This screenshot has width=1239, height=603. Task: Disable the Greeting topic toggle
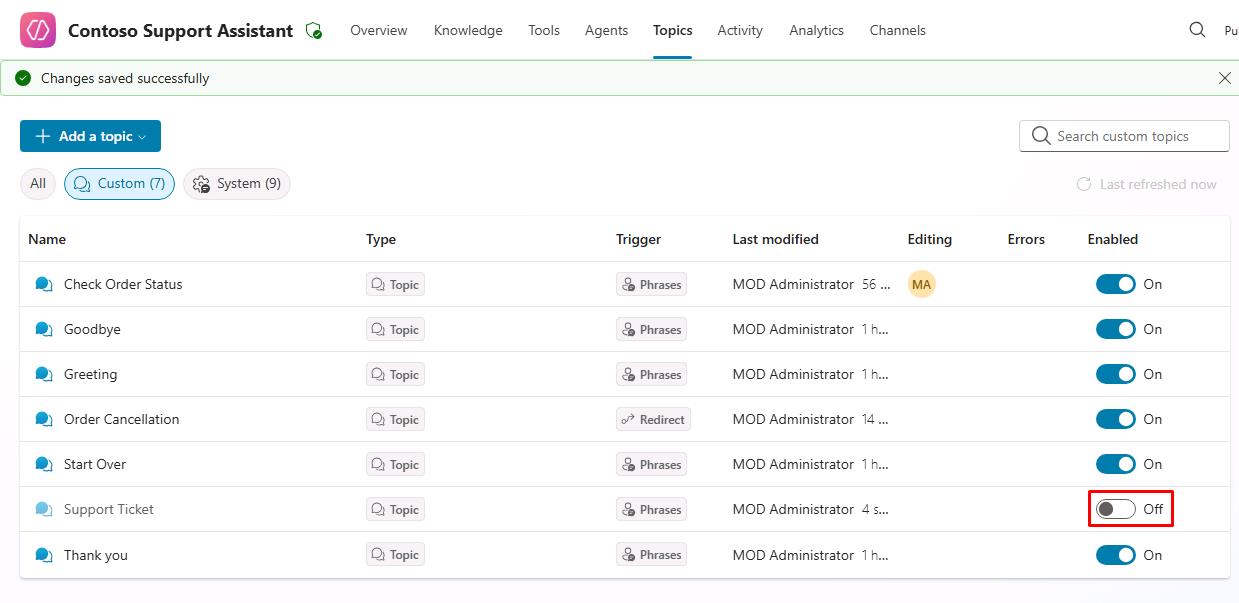pos(1115,374)
